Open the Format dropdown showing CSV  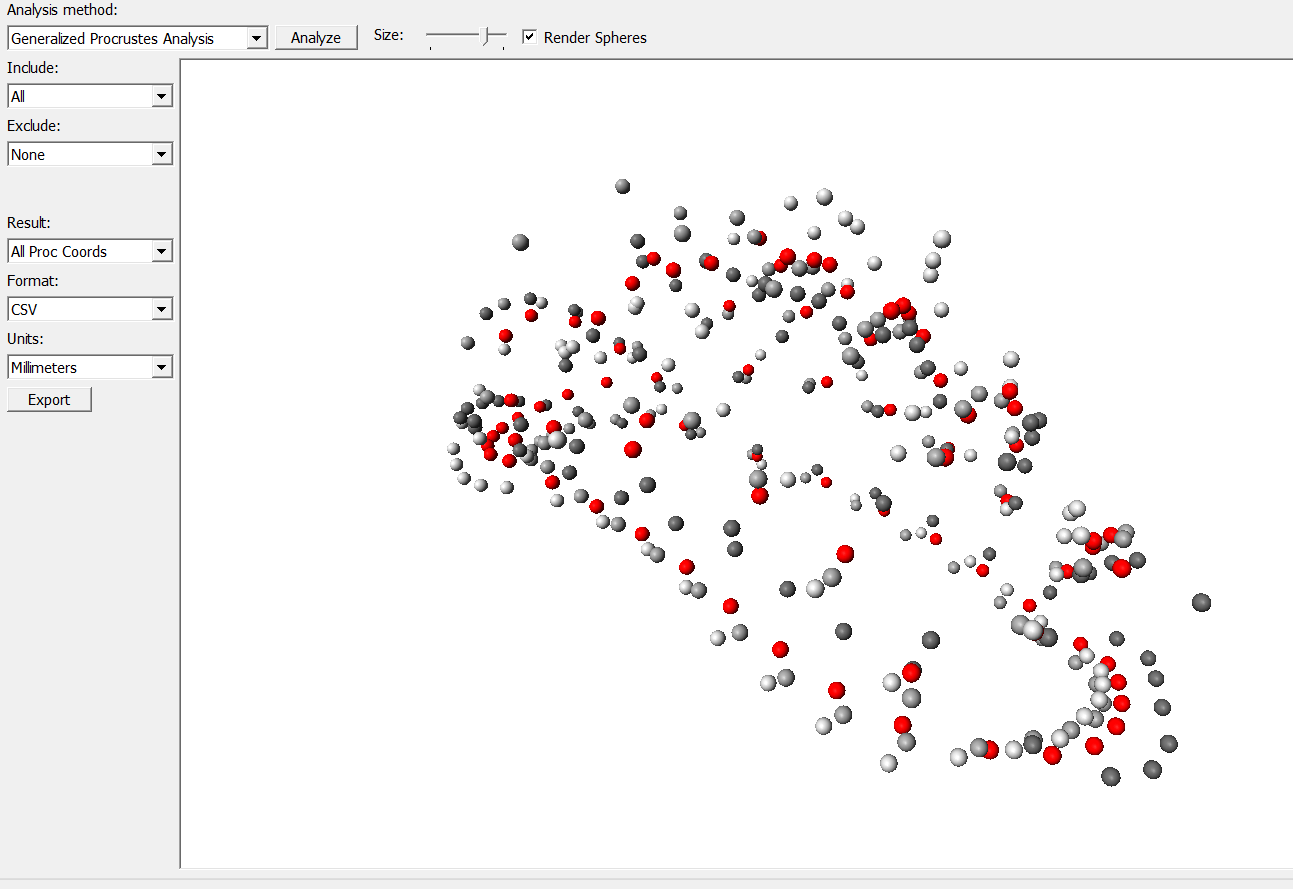tap(89, 309)
